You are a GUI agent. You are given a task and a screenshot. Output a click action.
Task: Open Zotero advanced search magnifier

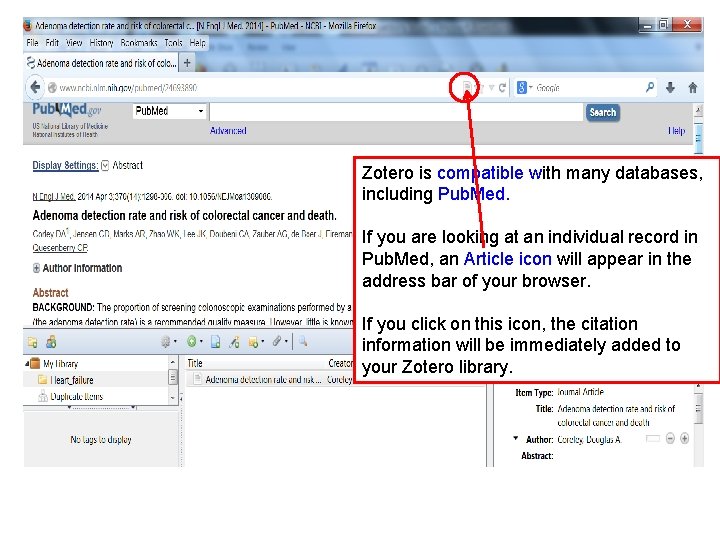point(303,341)
